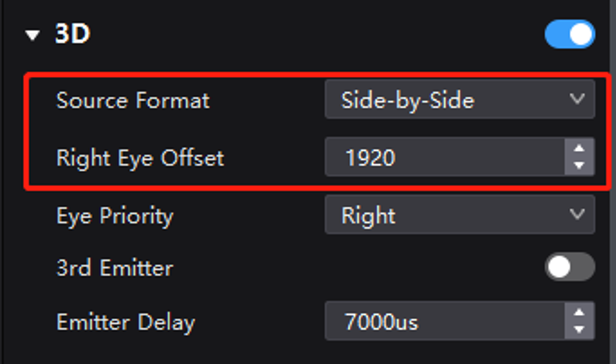The height and width of the screenshot is (364, 616).
Task: Decrease Emitter Delay with down arrow
Action: tap(579, 330)
